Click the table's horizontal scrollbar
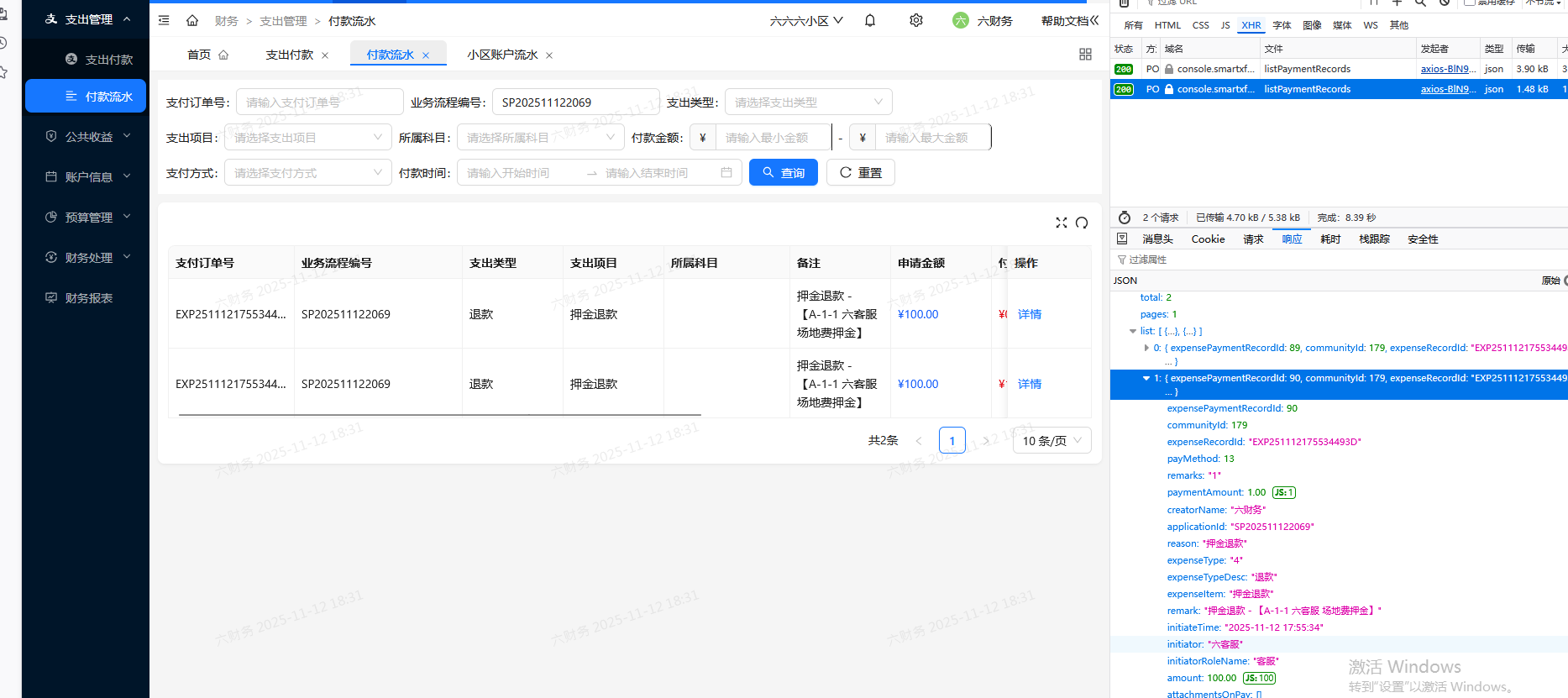The image size is (1568, 698). pyautogui.click(x=439, y=415)
